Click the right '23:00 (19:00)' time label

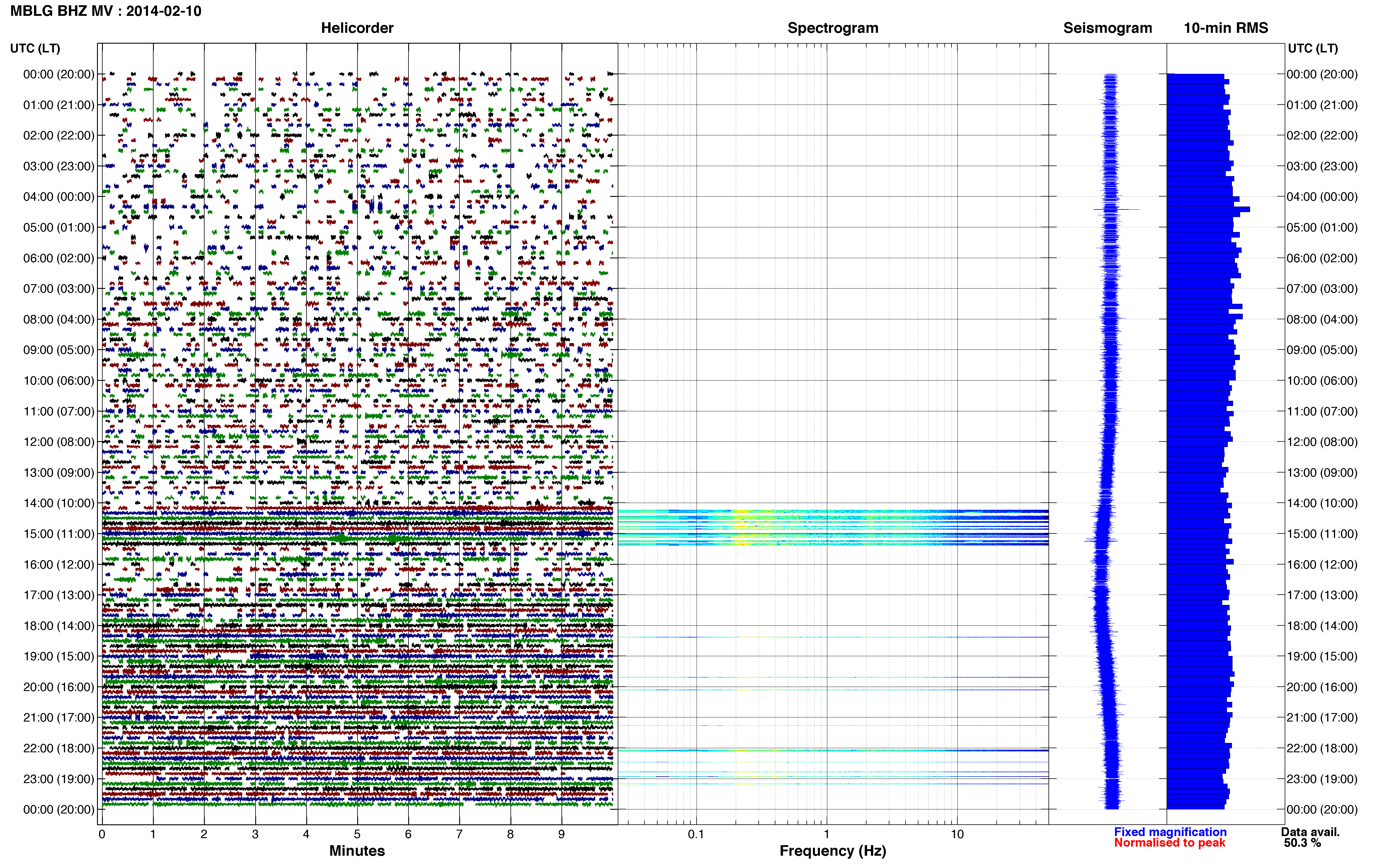[x=1322, y=779]
